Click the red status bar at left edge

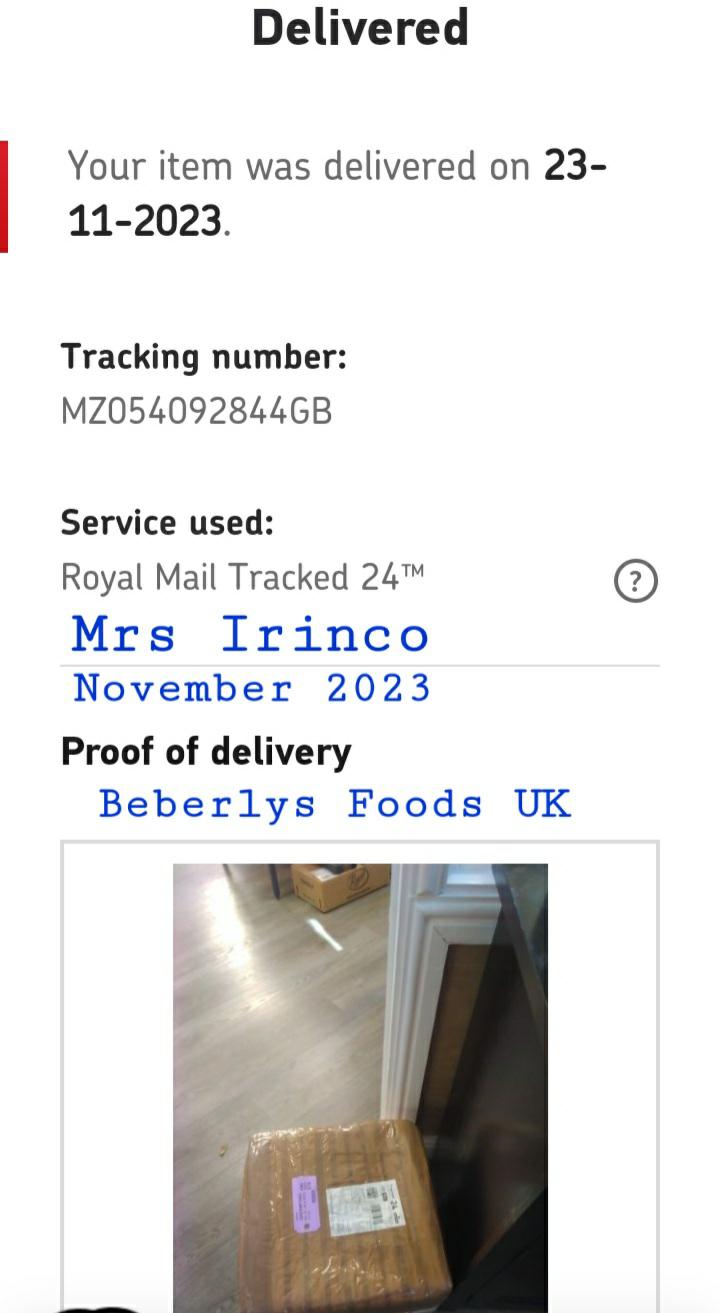[x=4, y=196]
